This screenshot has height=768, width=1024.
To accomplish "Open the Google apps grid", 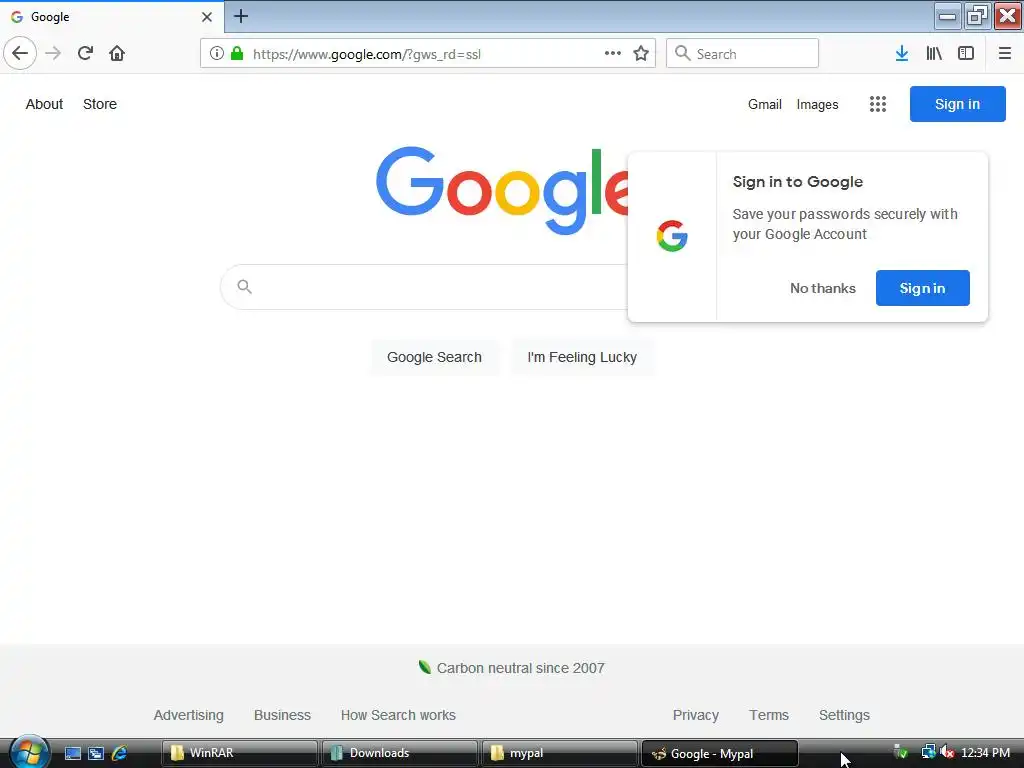I will [878, 104].
